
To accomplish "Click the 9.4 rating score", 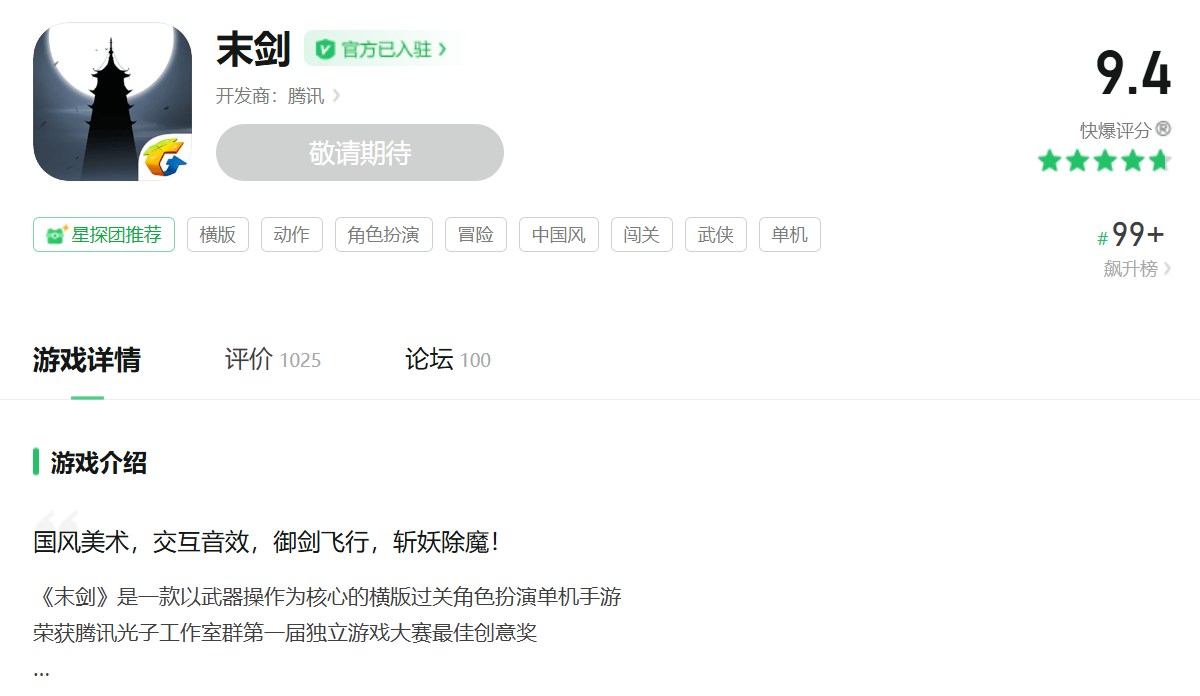I will point(1133,73).
